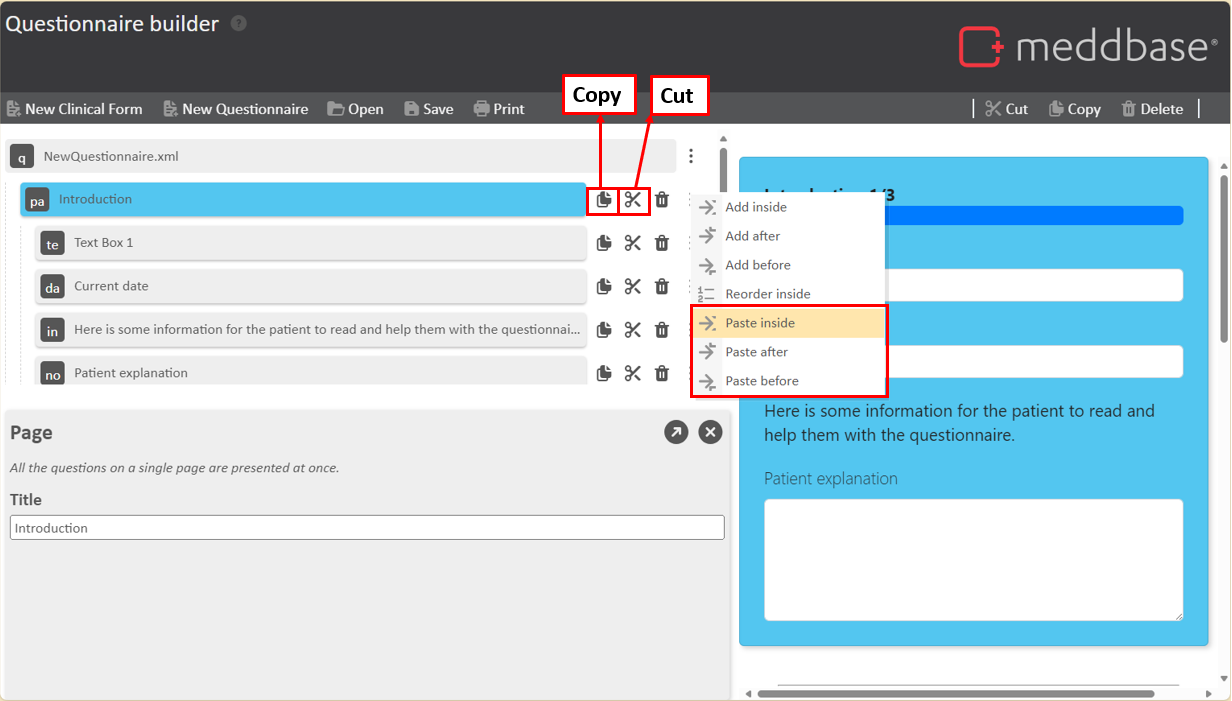Screen dimensions: 1232x701
Task: Click the Patient explanation text area in preview
Action: pyautogui.click(x=972, y=559)
